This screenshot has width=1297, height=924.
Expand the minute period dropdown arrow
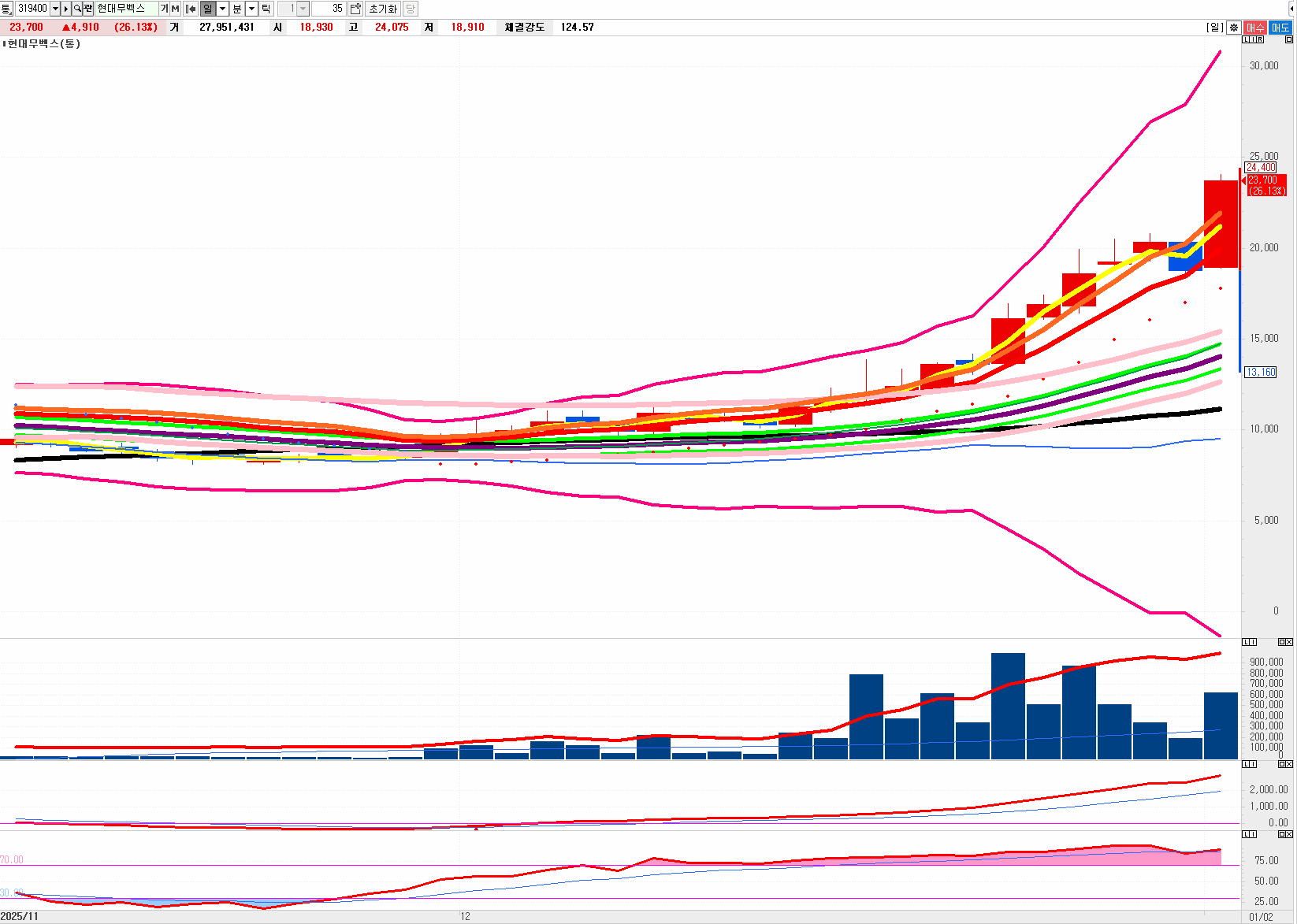[251, 9]
